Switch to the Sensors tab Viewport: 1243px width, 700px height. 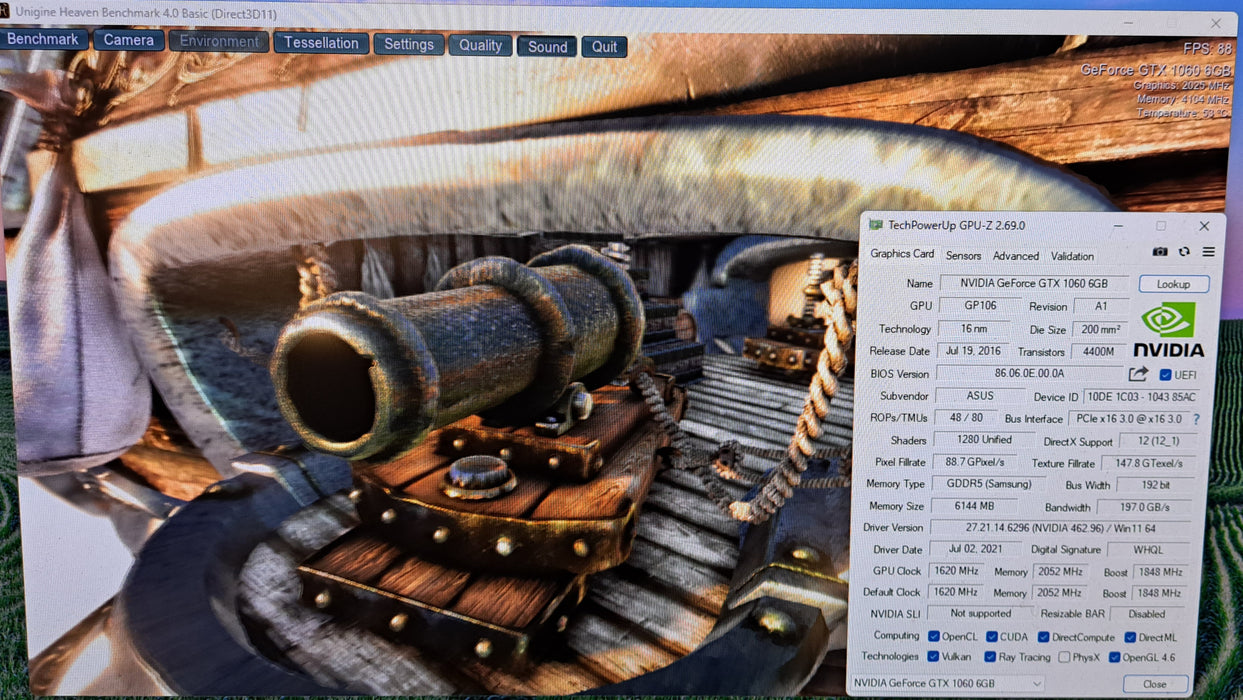963,256
